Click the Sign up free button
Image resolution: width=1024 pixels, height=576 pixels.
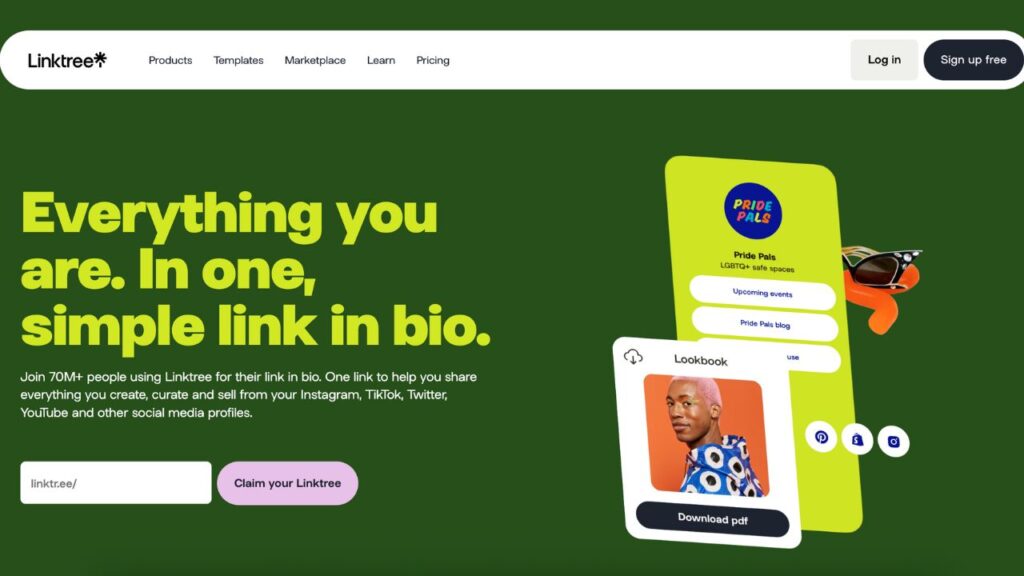pos(973,59)
